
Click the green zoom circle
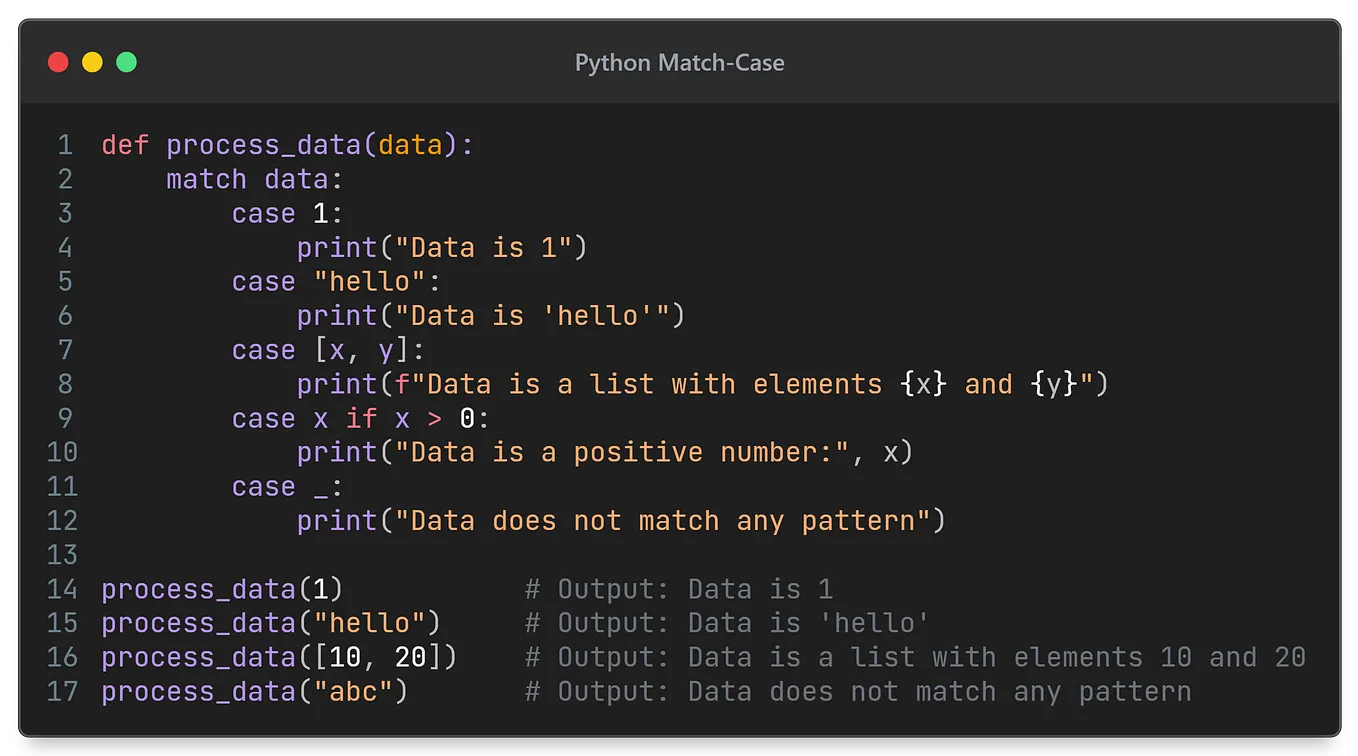click(126, 62)
